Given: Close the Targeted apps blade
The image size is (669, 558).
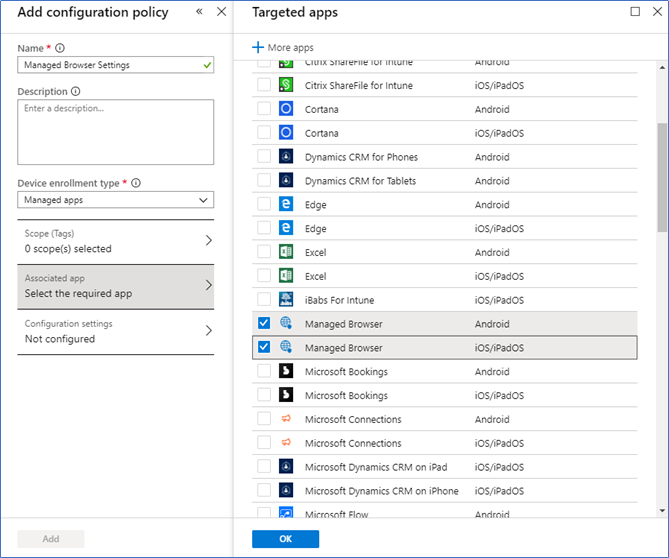Looking at the screenshot, I should pos(657,12).
